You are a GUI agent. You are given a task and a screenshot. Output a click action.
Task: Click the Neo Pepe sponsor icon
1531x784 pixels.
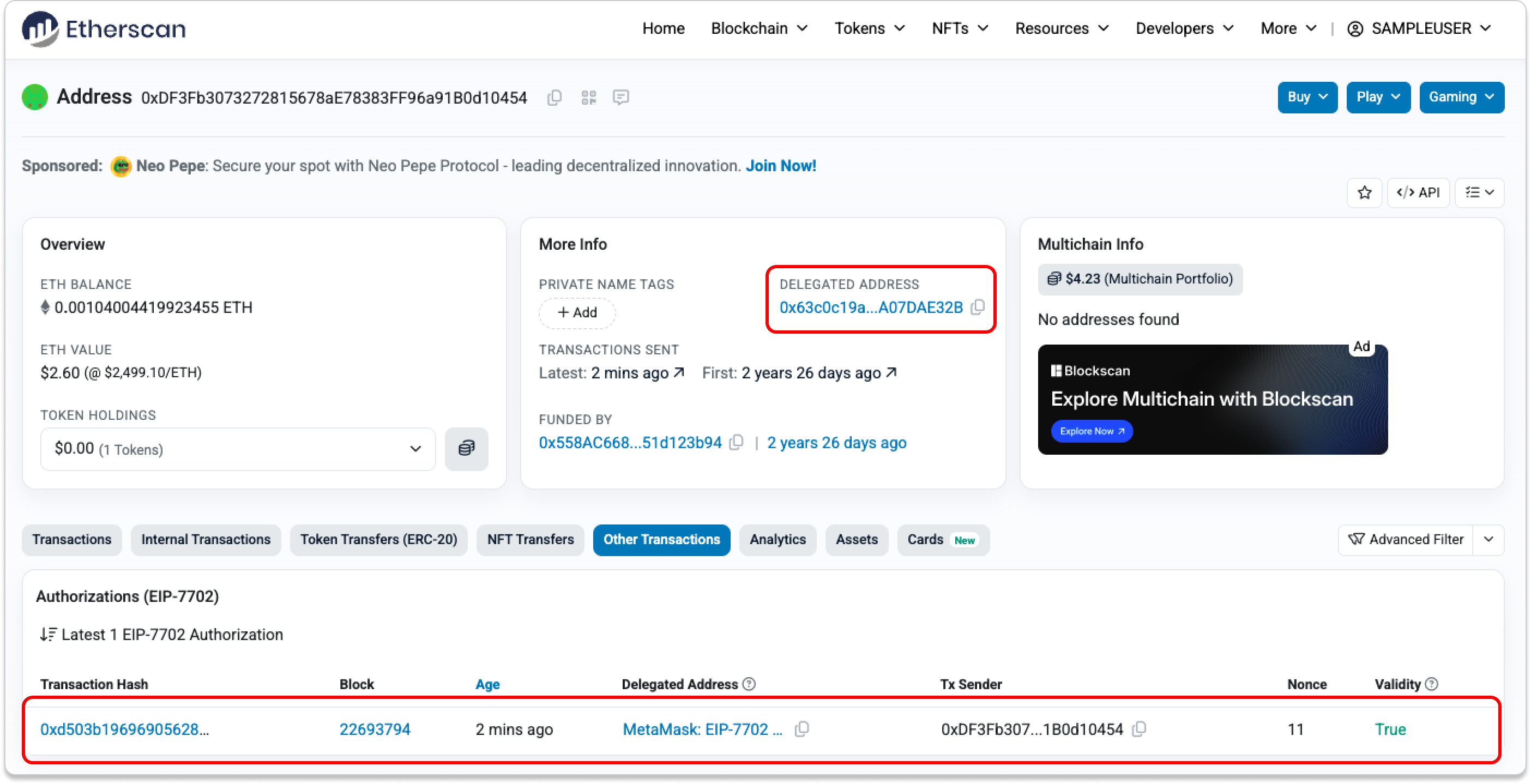pyautogui.click(x=120, y=166)
